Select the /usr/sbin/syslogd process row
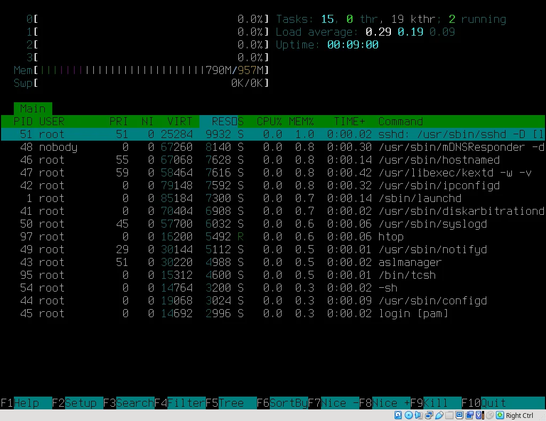This screenshot has width=546, height=421. pos(273,224)
